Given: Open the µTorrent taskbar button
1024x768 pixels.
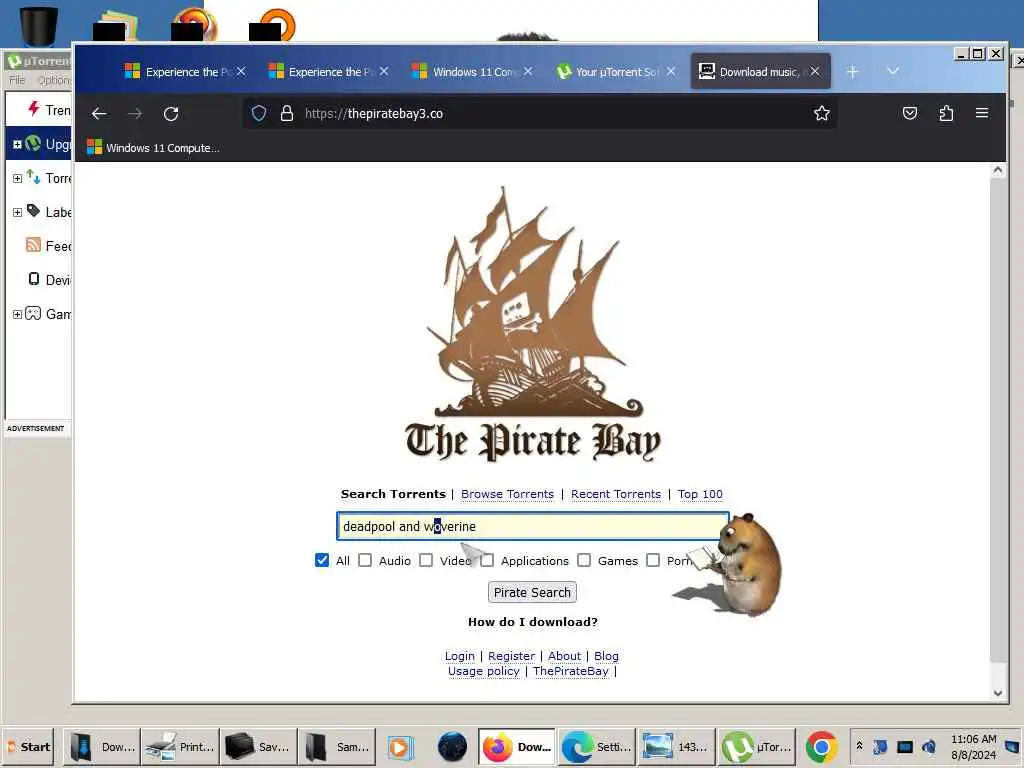Looking at the screenshot, I should click(x=758, y=747).
